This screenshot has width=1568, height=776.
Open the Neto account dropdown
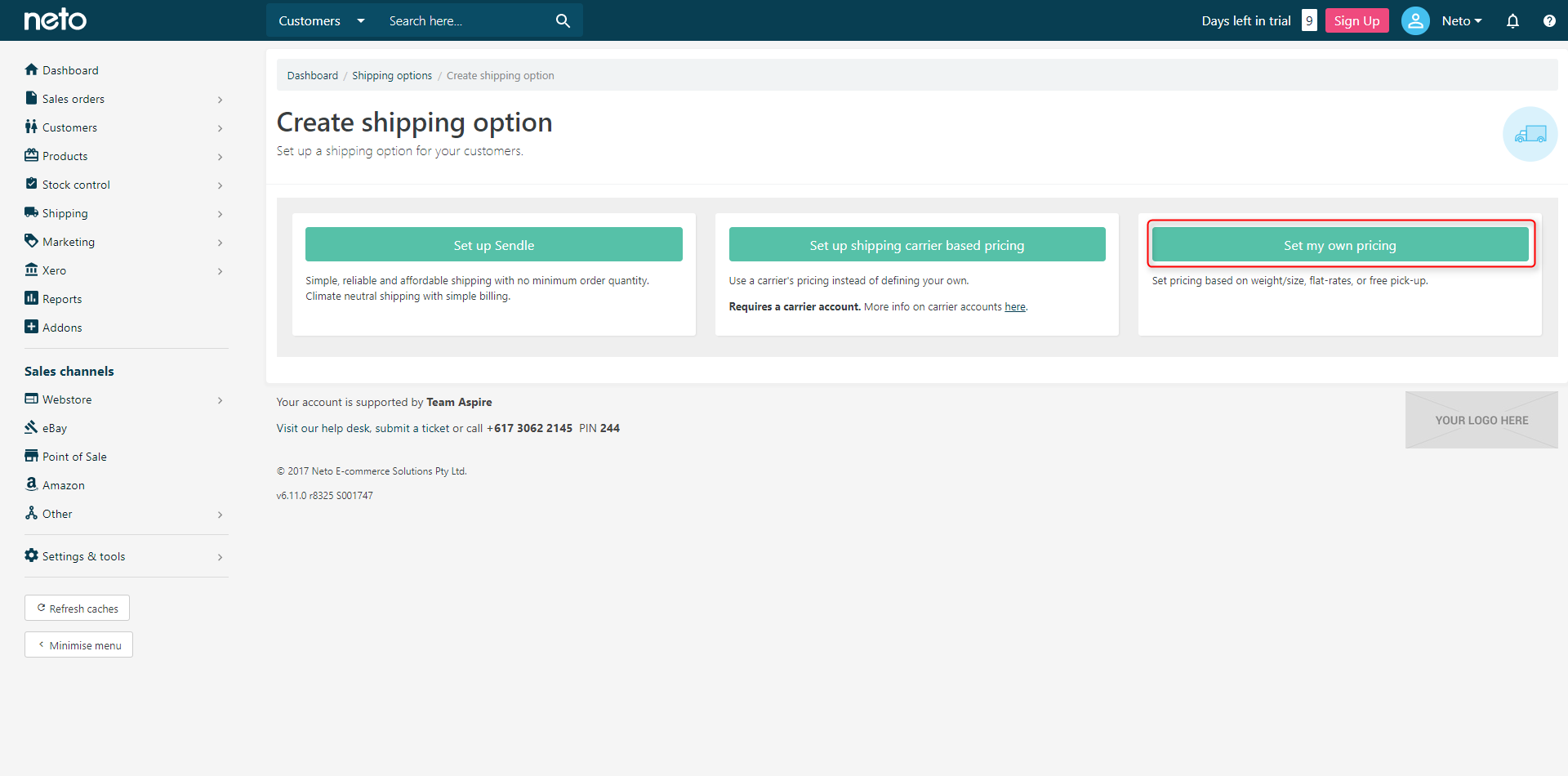click(x=1462, y=21)
